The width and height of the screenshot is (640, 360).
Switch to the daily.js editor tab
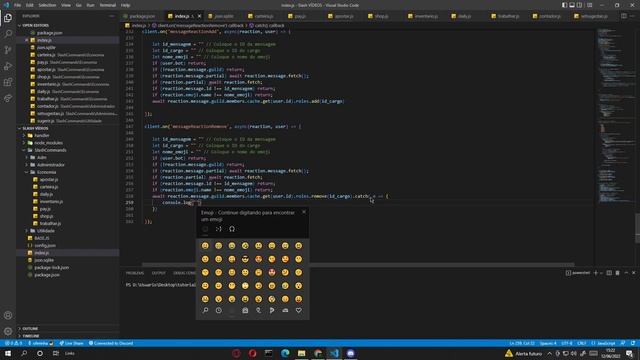[462, 16]
